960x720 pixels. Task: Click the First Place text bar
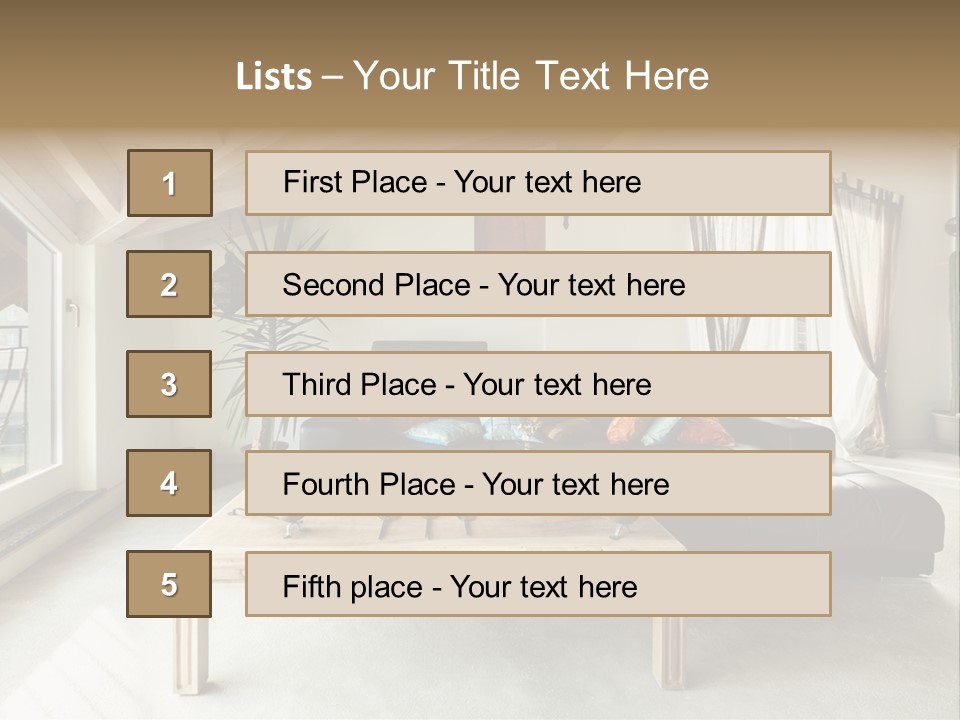(x=538, y=183)
